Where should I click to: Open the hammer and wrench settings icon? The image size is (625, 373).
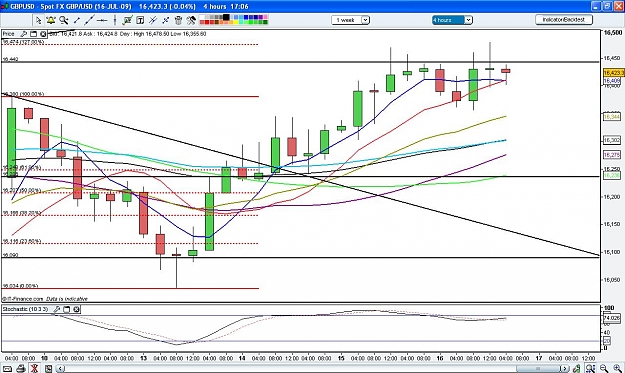[x=191, y=20]
